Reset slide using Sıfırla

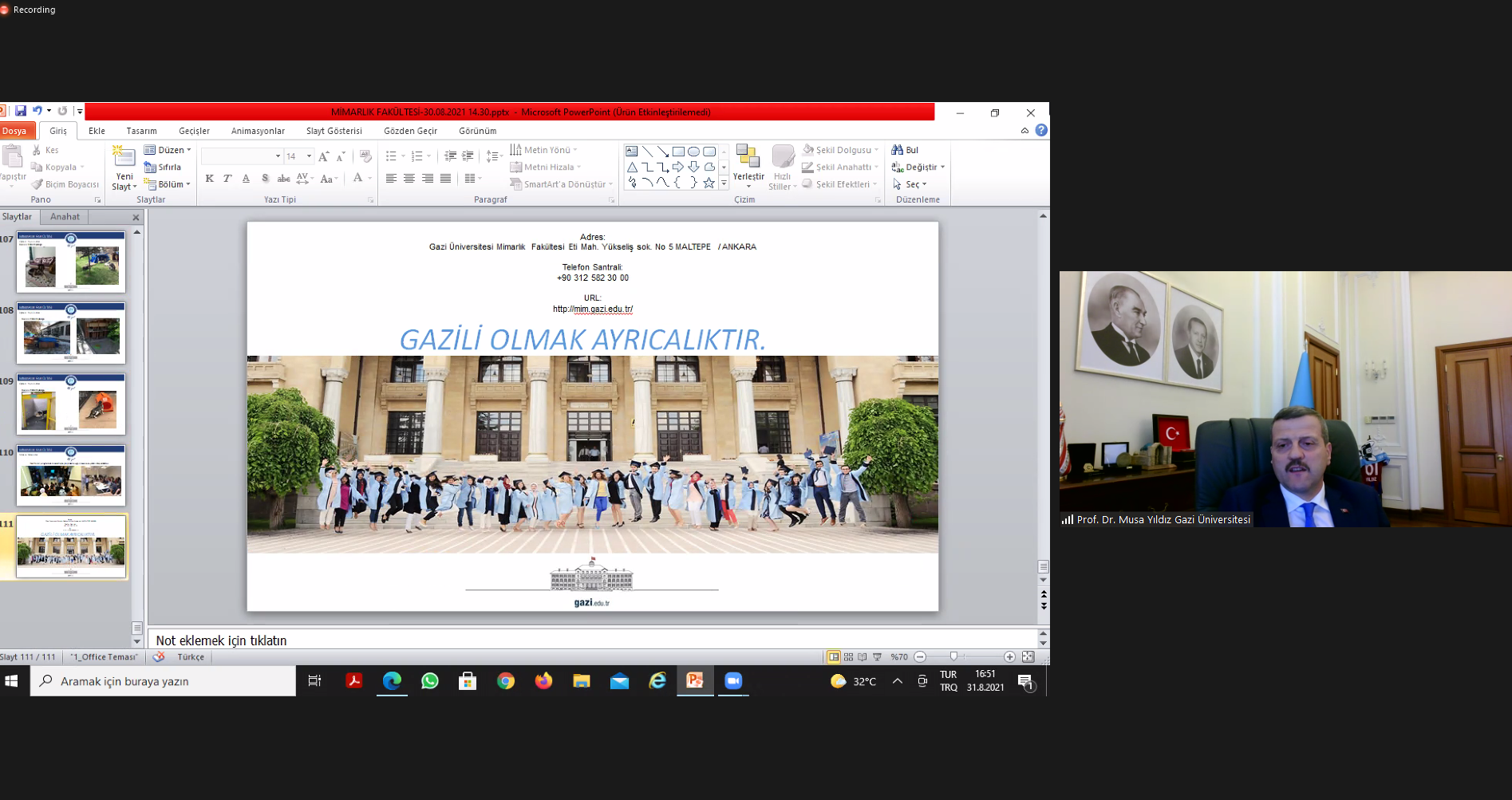[163, 167]
